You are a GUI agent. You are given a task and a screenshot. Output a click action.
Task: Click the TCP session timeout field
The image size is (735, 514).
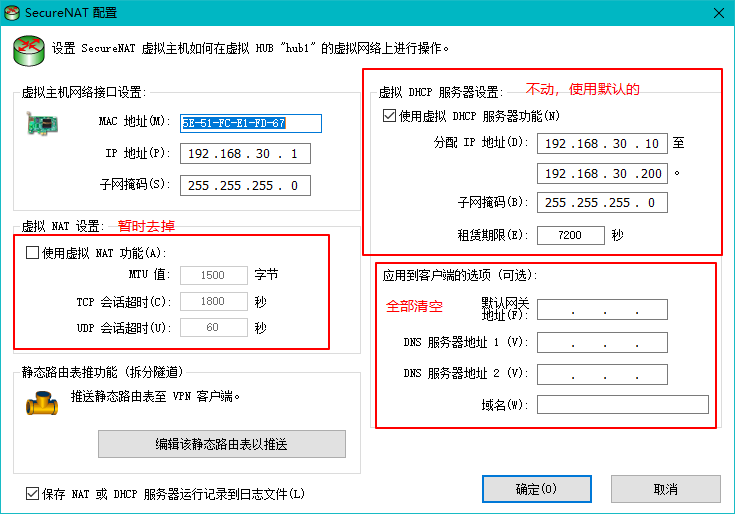coord(214,301)
